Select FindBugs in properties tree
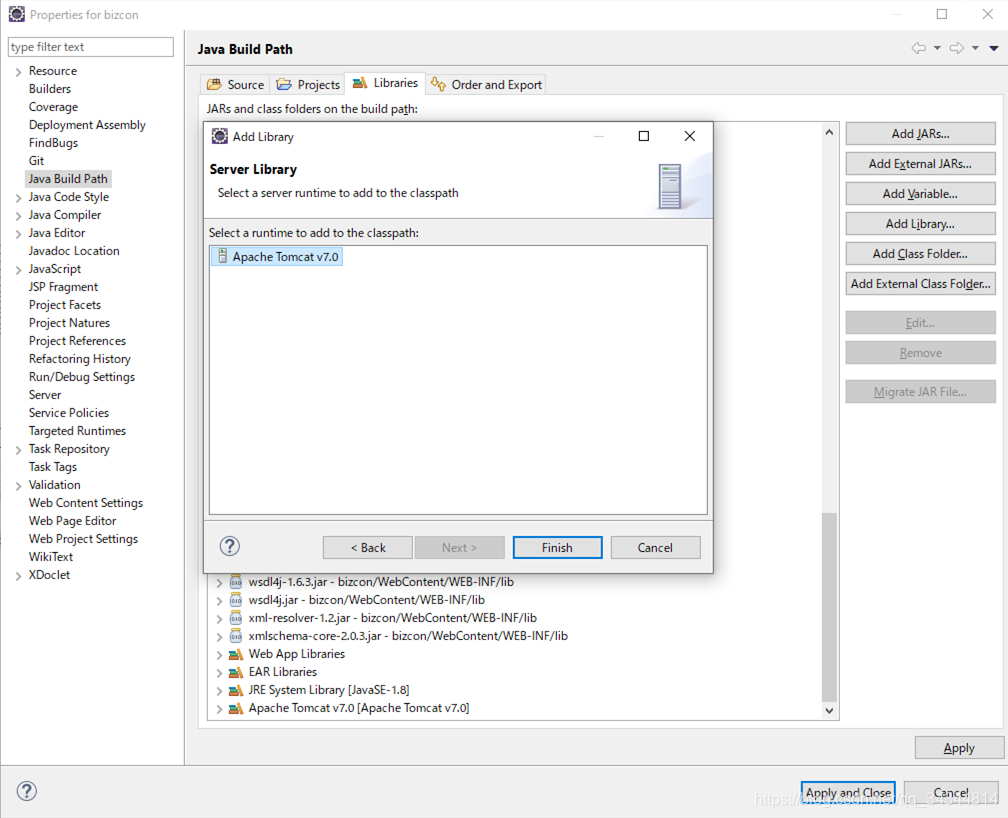Viewport: 1008px width, 818px height. (53, 143)
